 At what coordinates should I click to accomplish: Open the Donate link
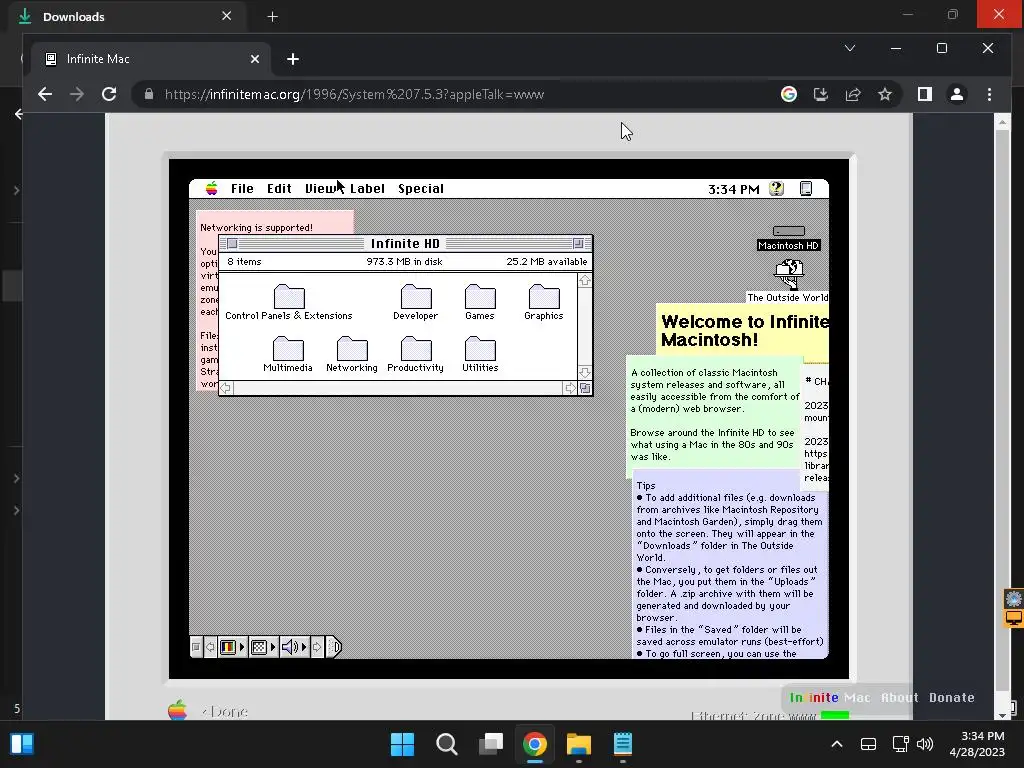point(952,697)
